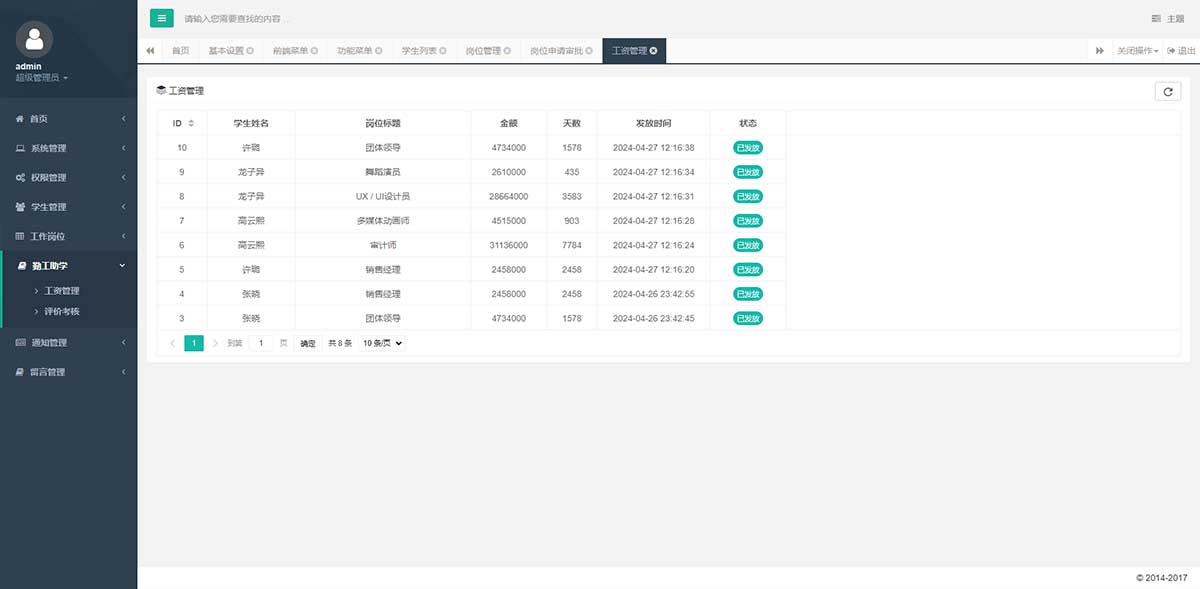Open the 超级管理员 user dropdown
This screenshot has height=589, width=1200.
(x=41, y=78)
